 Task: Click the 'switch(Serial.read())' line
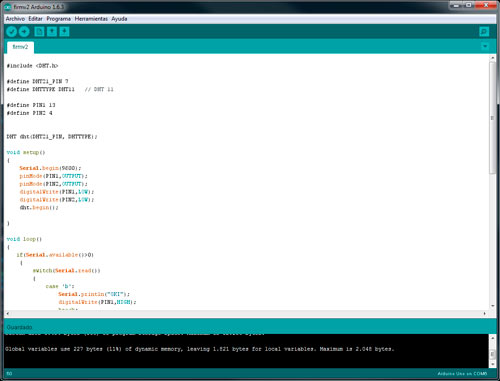[x=66, y=271]
